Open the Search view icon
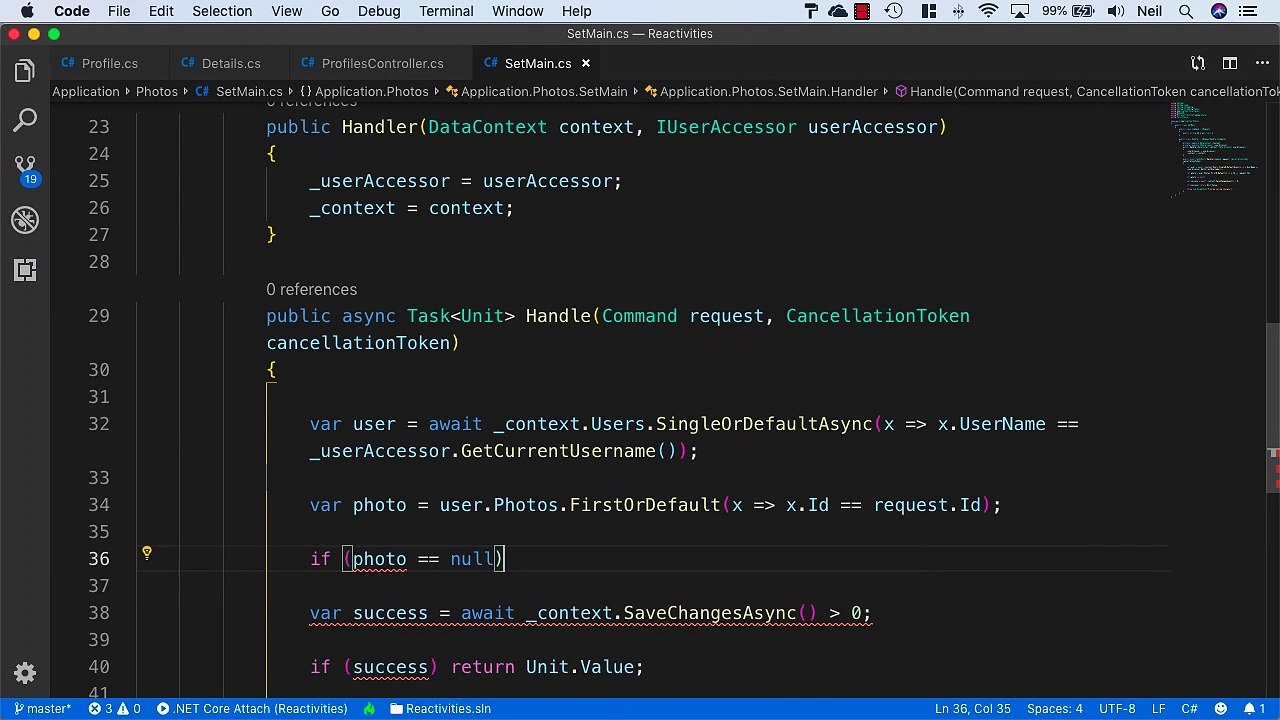The image size is (1280, 720). (25, 121)
